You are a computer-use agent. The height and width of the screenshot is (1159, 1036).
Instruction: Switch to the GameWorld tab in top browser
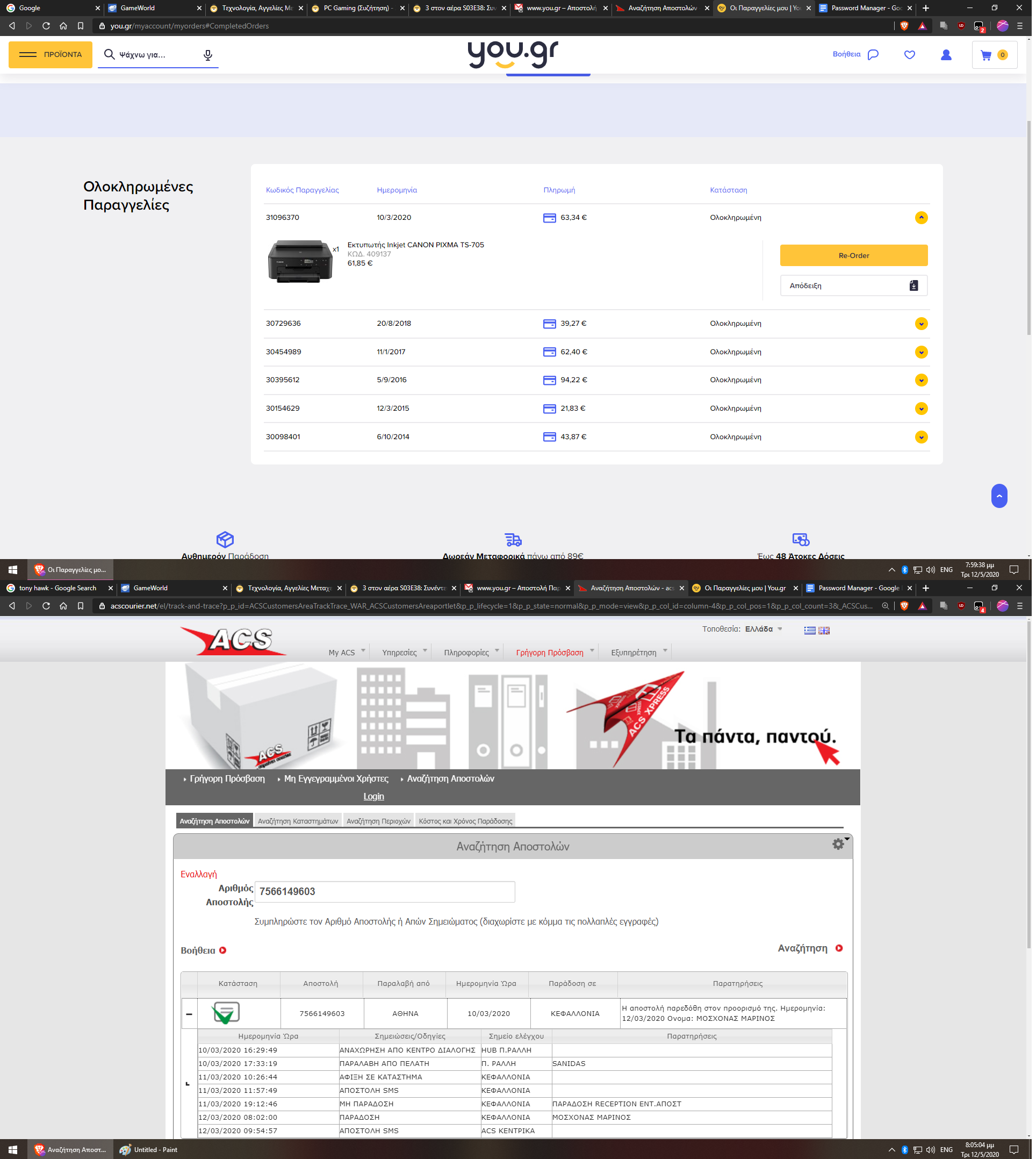(x=154, y=8)
